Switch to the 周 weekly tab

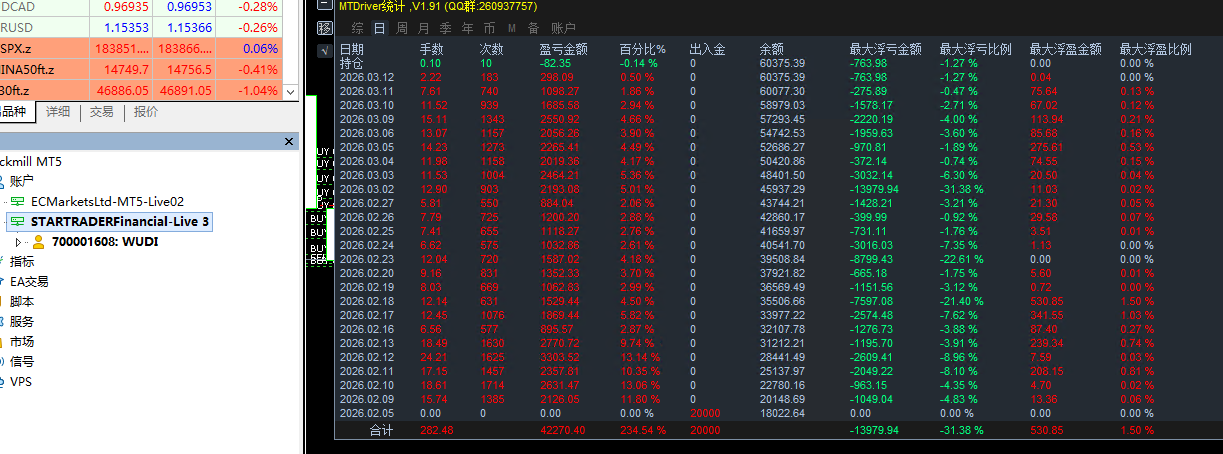pyautogui.click(x=401, y=28)
